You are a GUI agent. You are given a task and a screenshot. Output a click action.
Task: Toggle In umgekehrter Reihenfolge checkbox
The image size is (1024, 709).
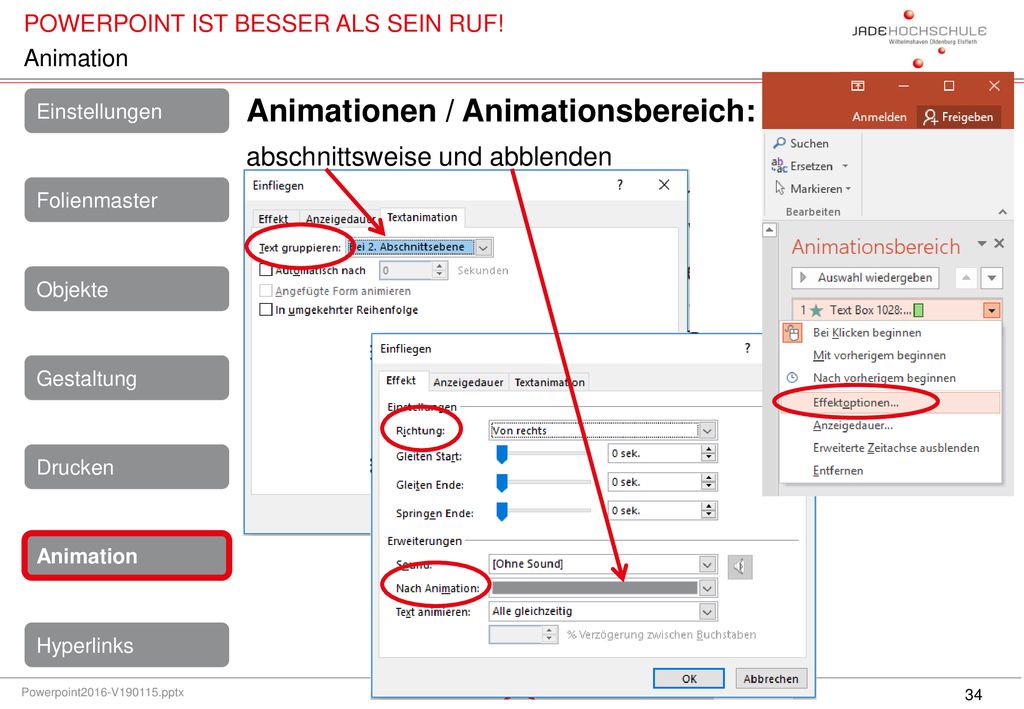266,309
